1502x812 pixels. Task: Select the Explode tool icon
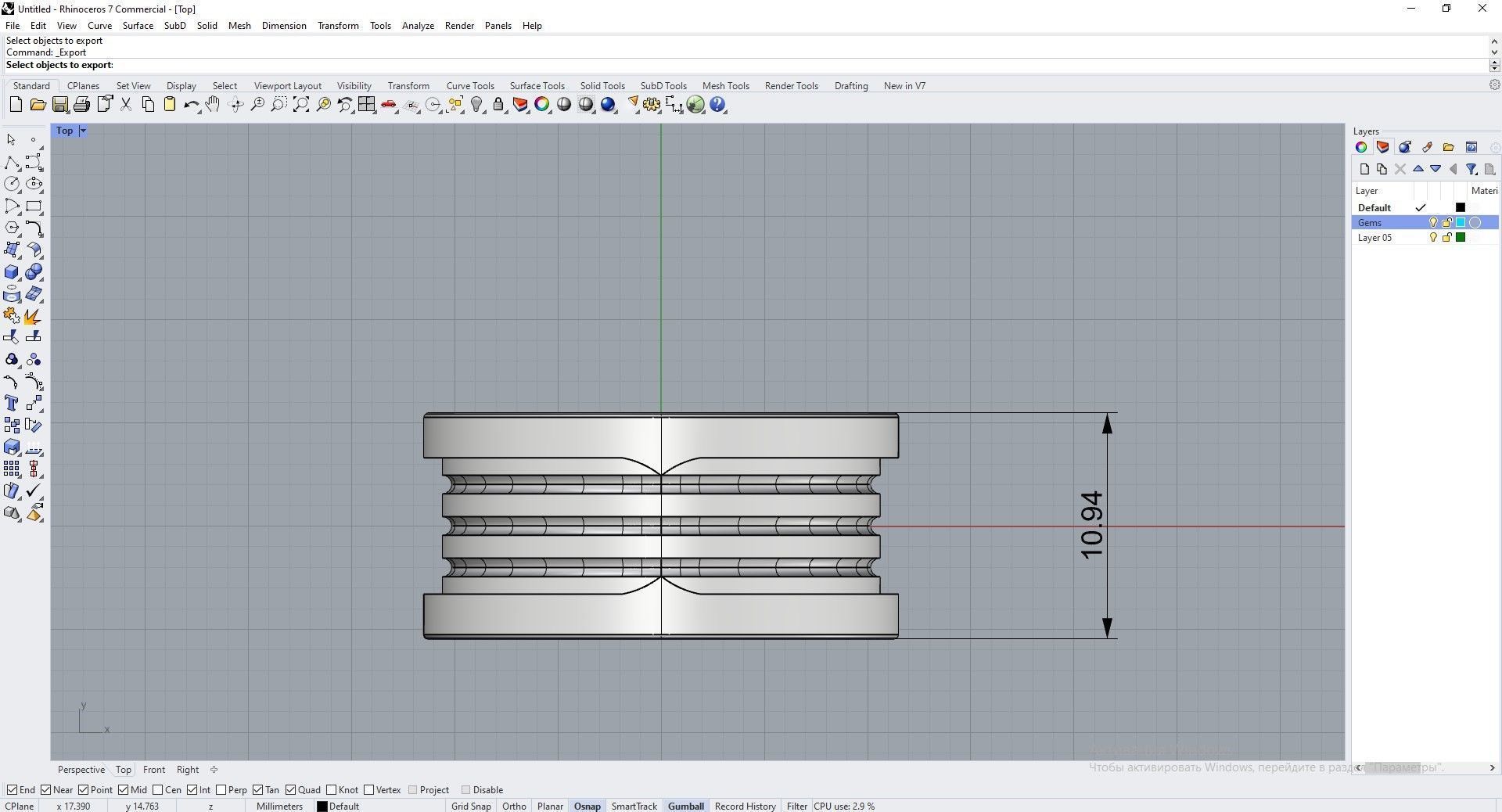[34, 316]
